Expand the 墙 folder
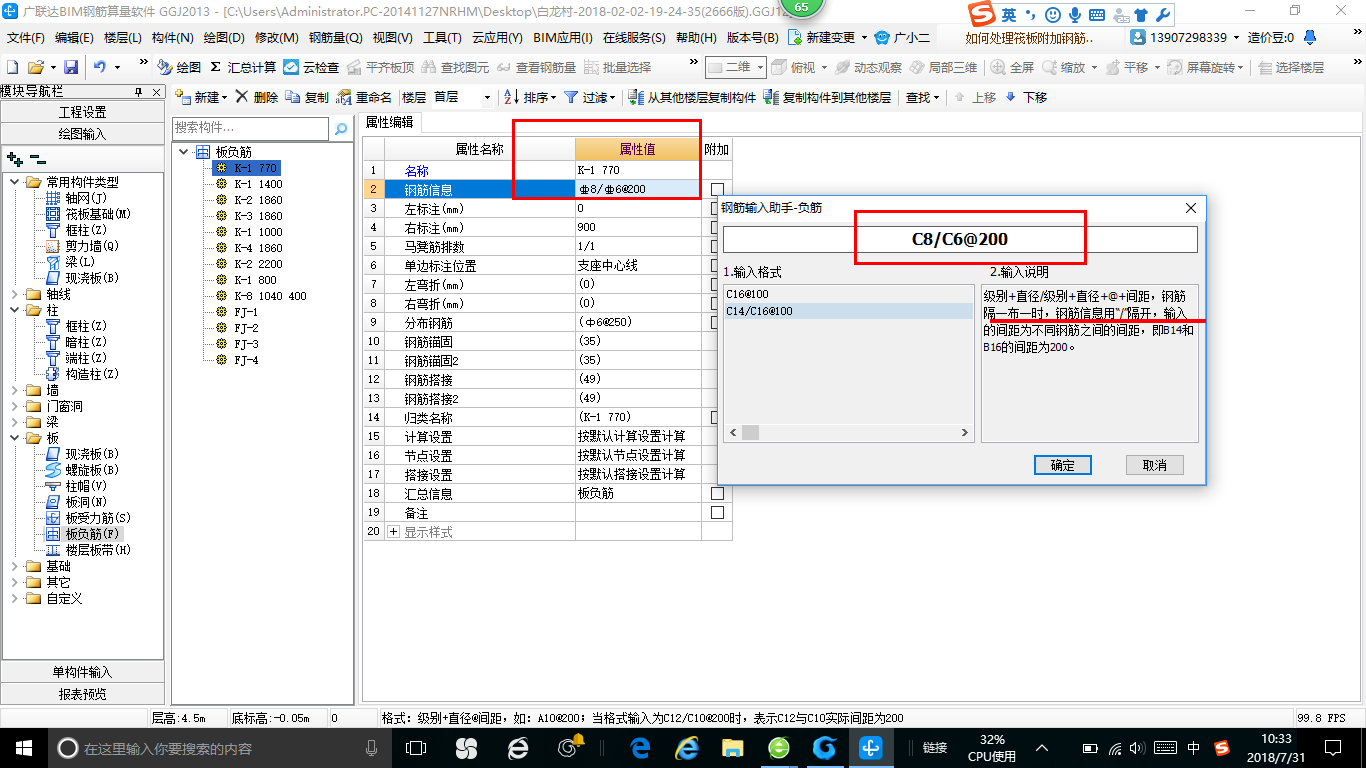This screenshot has width=1366, height=768. tap(16, 390)
